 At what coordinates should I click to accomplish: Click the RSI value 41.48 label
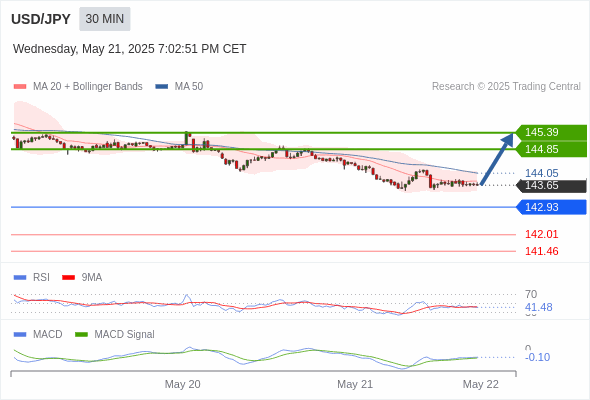click(538, 307)
